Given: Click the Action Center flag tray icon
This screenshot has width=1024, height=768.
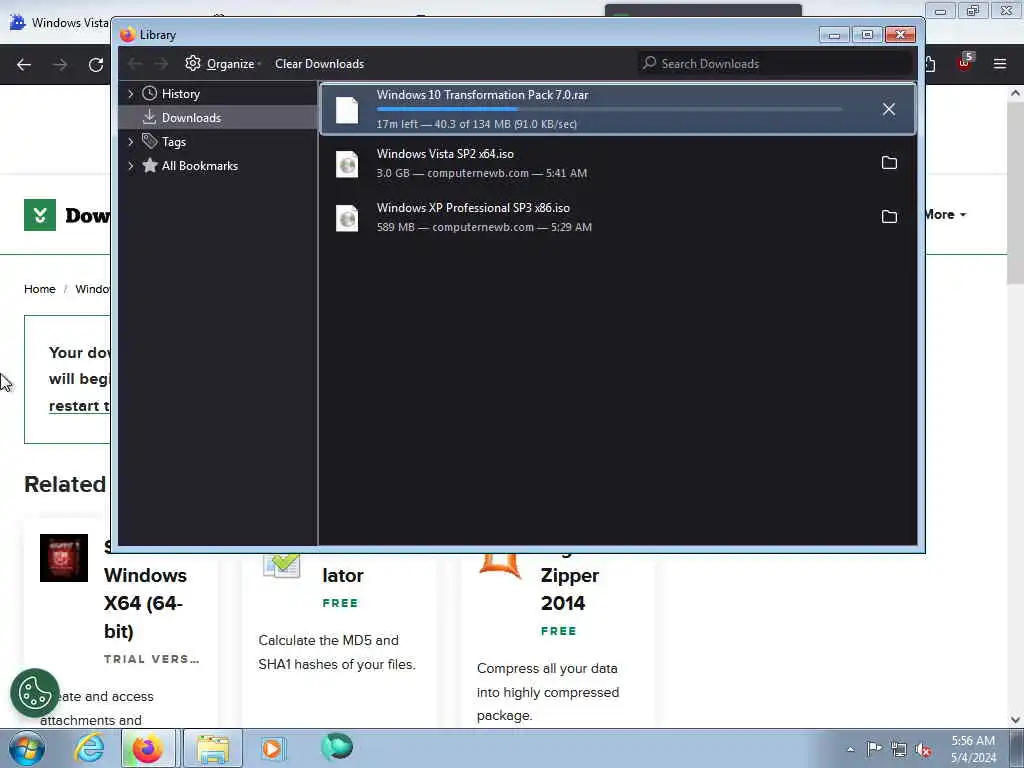Looking at the screenshot, I should [x=874, y=748].
